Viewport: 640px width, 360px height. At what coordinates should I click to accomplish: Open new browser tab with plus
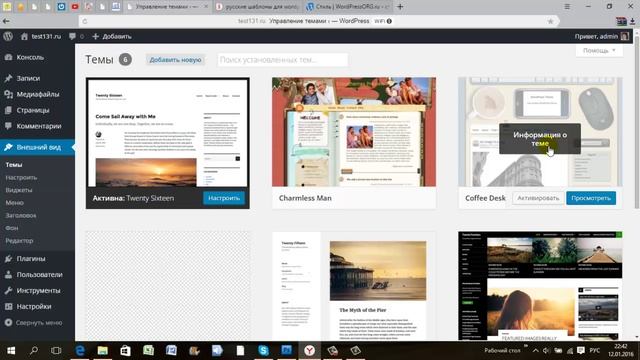400,7
